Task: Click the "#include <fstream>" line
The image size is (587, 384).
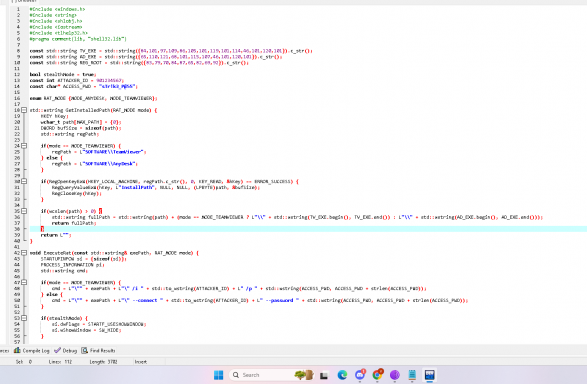Action: click(56, 27)
